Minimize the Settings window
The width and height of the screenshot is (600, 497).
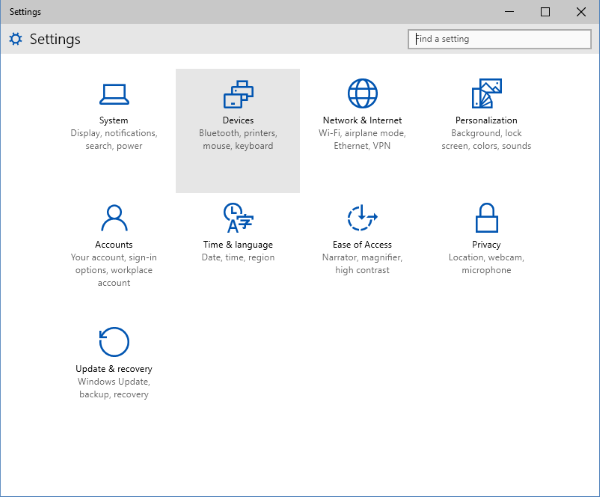click(509, 12)
